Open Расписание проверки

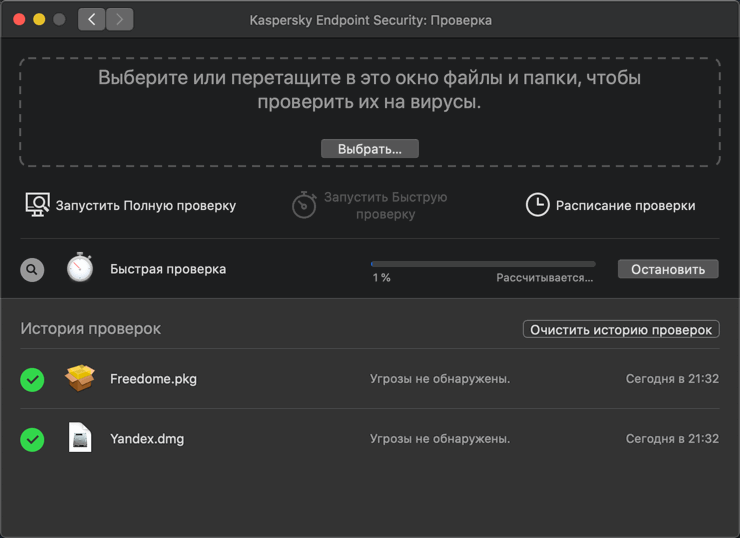(x=625, y=206)
